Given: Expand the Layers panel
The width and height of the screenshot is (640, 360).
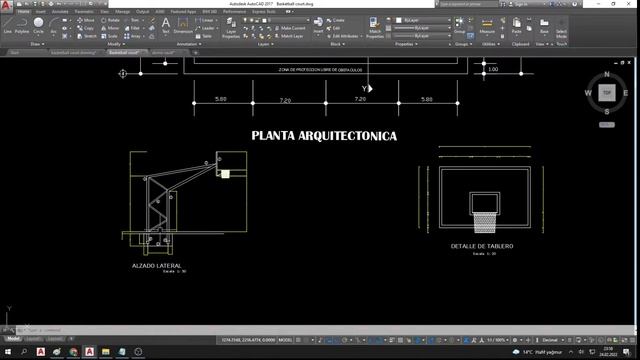Looking at the screenshot, I should coord(265,44).
